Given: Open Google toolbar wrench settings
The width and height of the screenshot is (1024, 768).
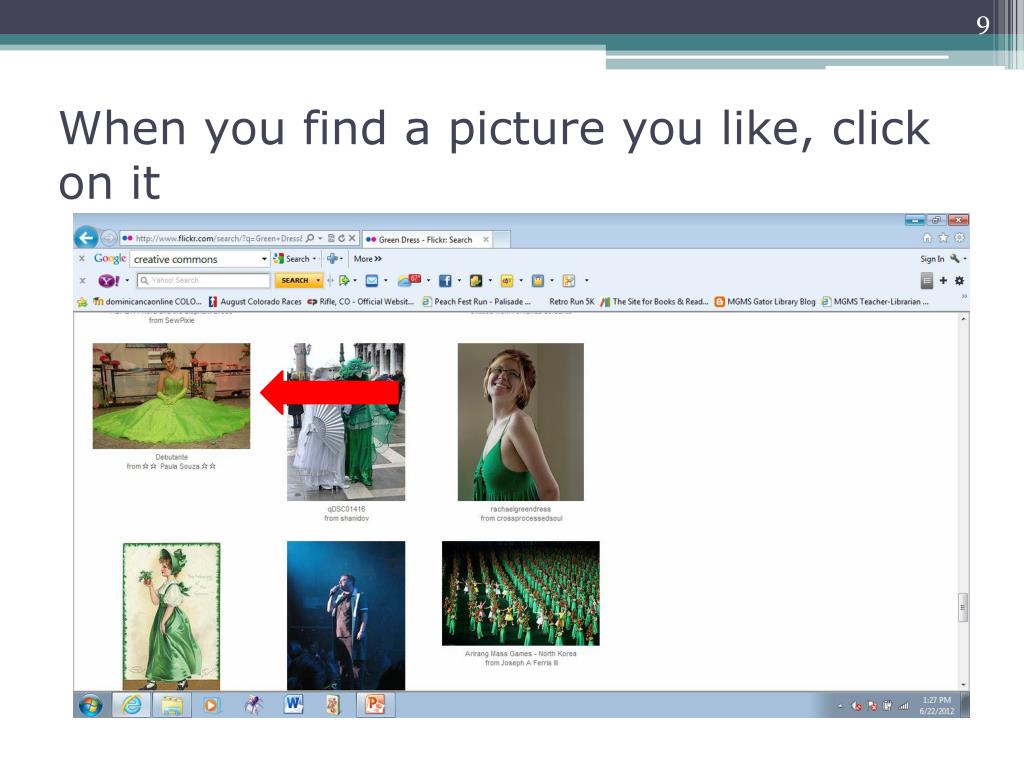Looking at the screenshot, I should click(x=955, y=259).
